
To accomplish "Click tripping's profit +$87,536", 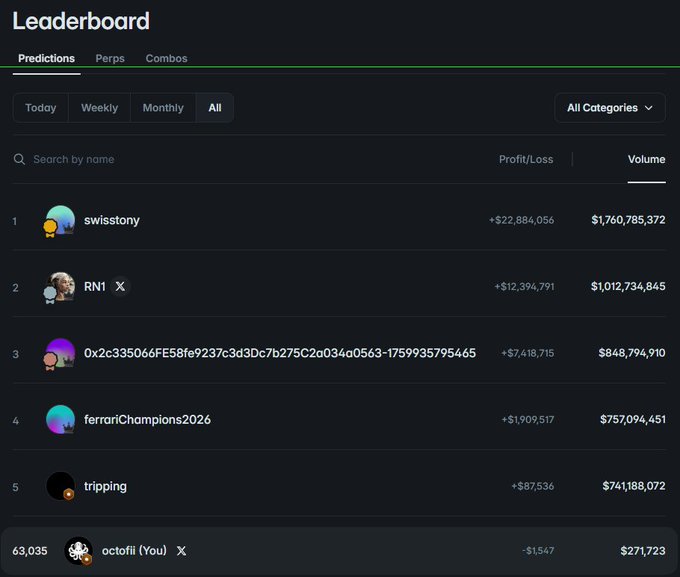I will (533, 486).
